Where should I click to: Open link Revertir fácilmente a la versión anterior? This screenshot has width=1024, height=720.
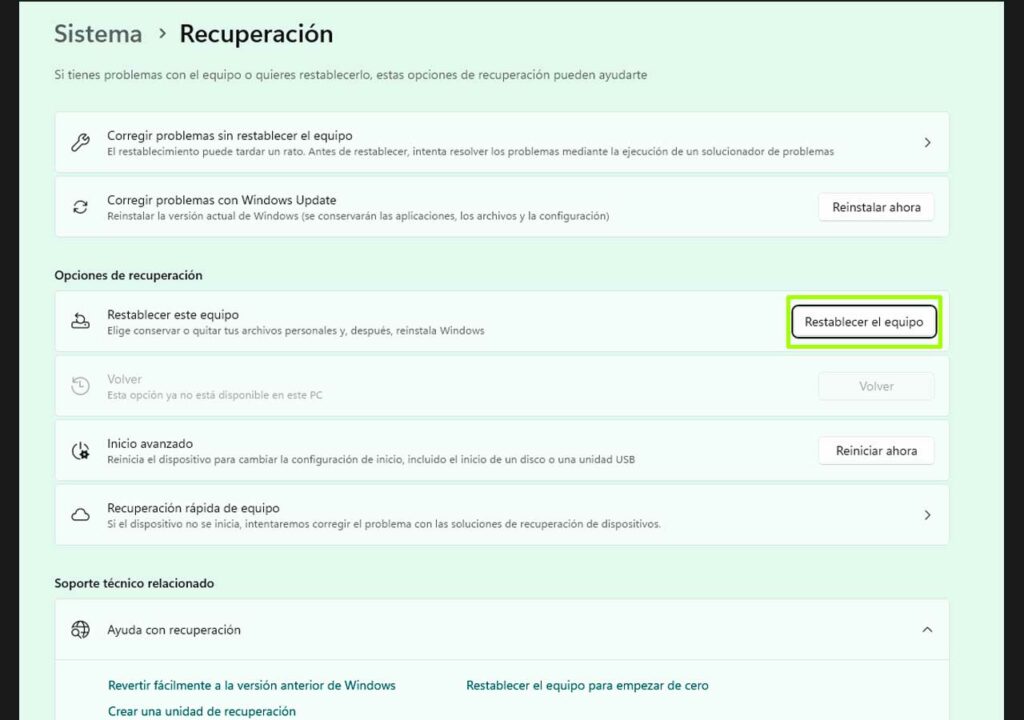251,686
